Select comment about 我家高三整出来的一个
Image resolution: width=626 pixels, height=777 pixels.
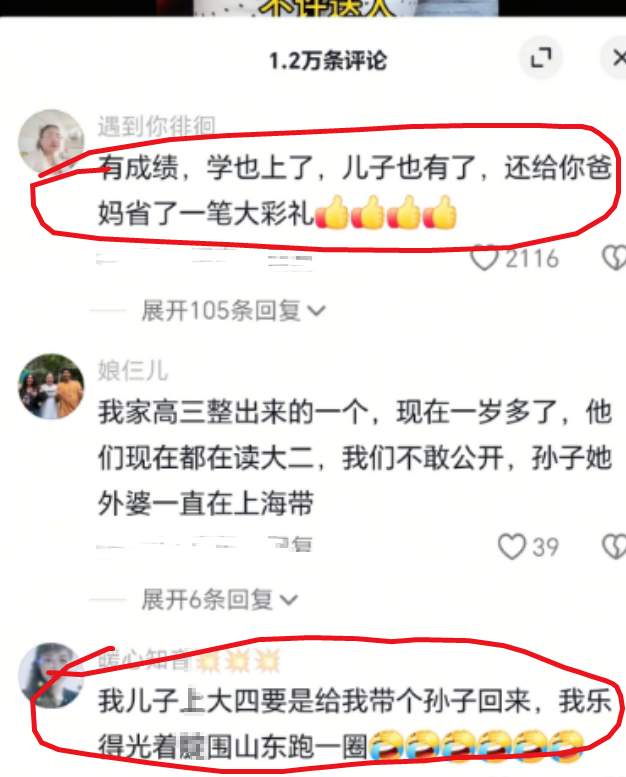(x=354, y=457)
